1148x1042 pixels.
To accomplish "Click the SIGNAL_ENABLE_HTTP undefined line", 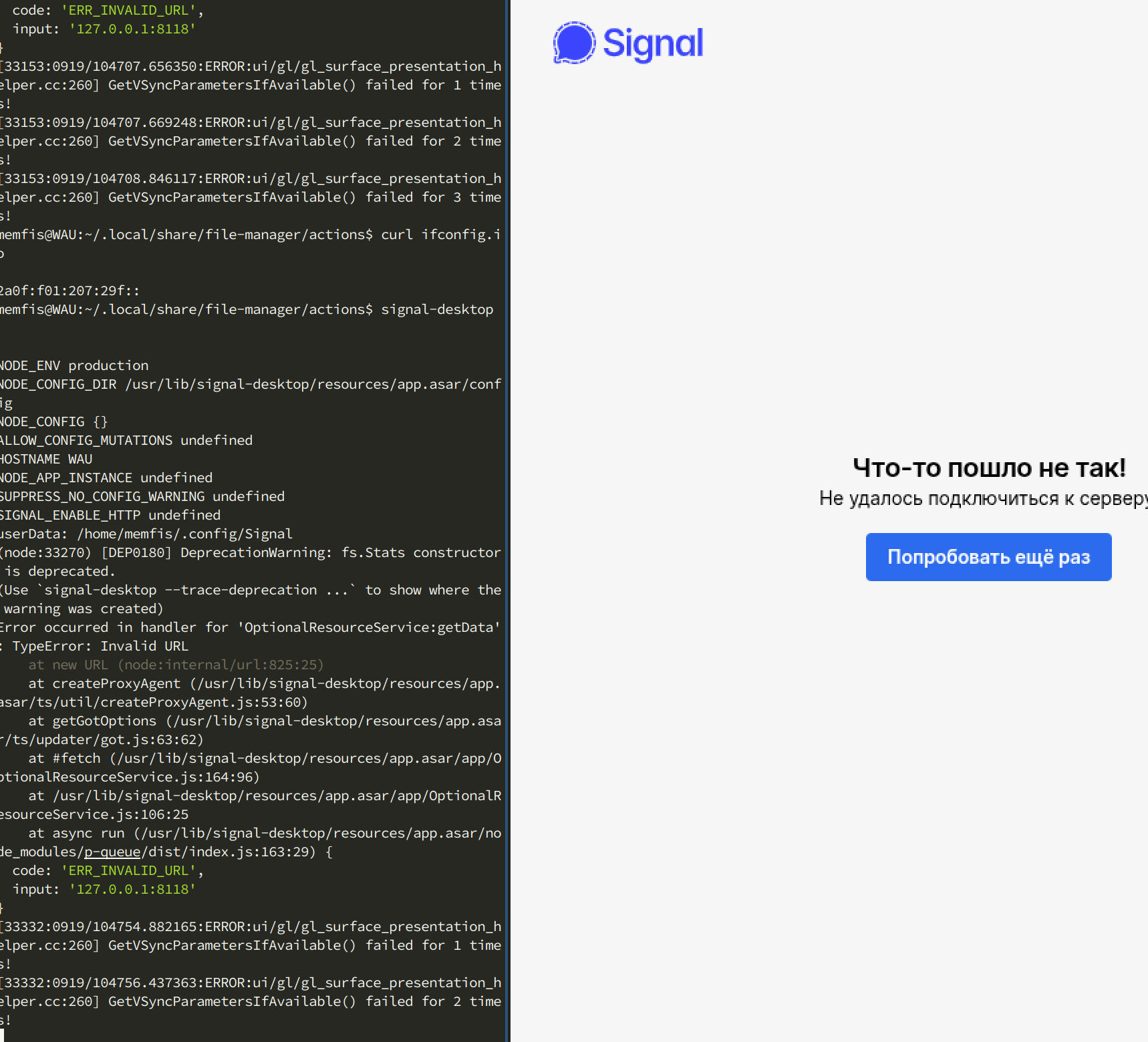I will [x=110, y=515].
